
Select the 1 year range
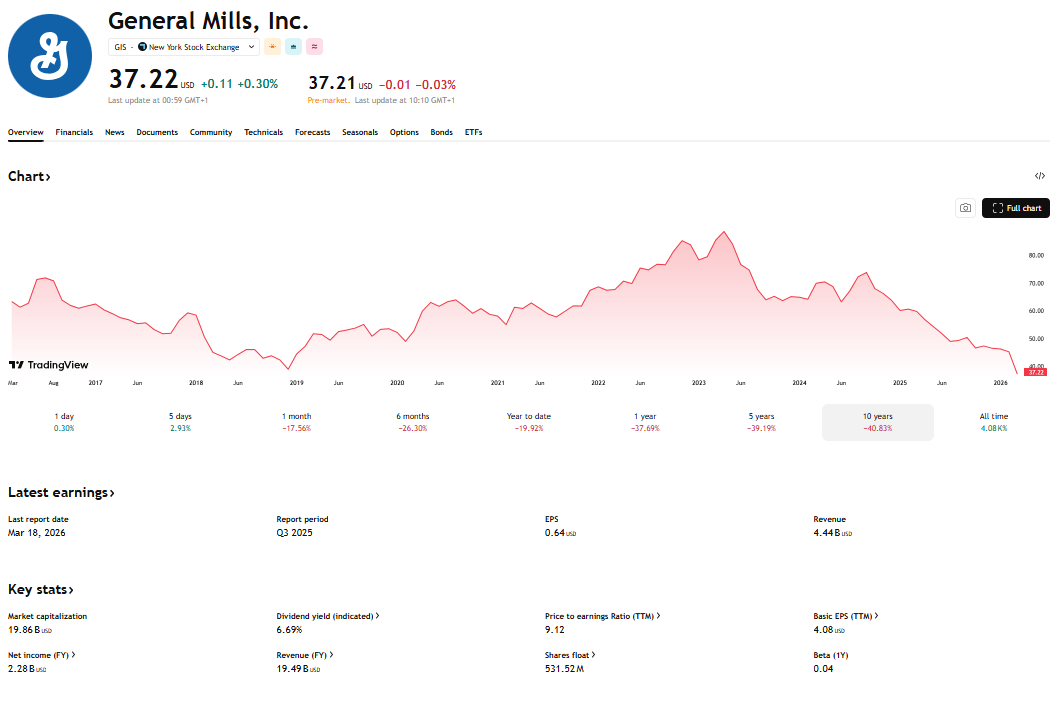click(646, 422)
